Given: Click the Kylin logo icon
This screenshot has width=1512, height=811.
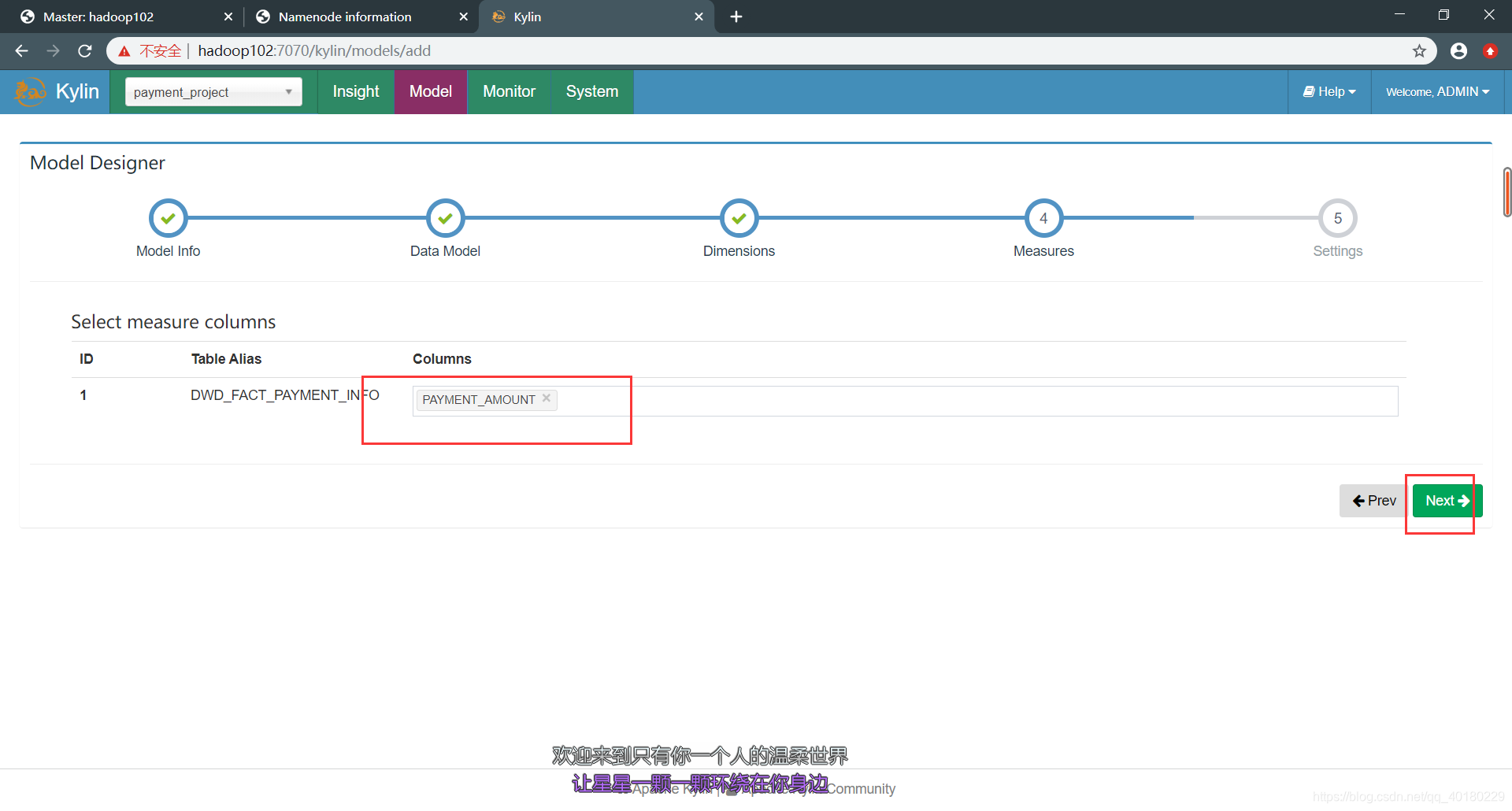Looking at the screenshot, I should pos(30,92).
